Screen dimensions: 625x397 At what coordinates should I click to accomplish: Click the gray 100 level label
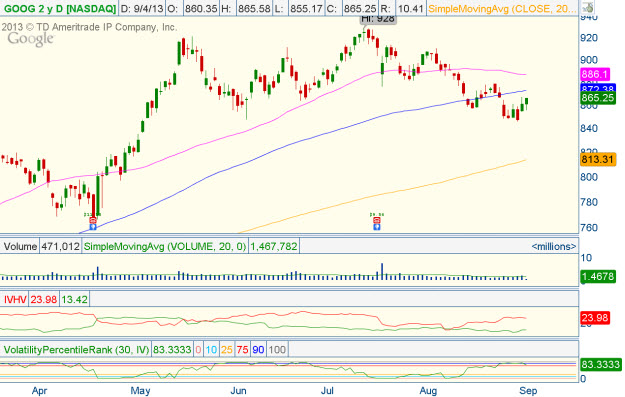click(277, 350)
